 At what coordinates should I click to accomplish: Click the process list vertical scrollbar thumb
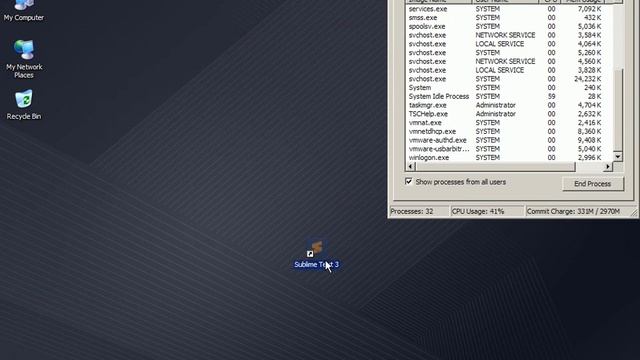coord(618,110)
